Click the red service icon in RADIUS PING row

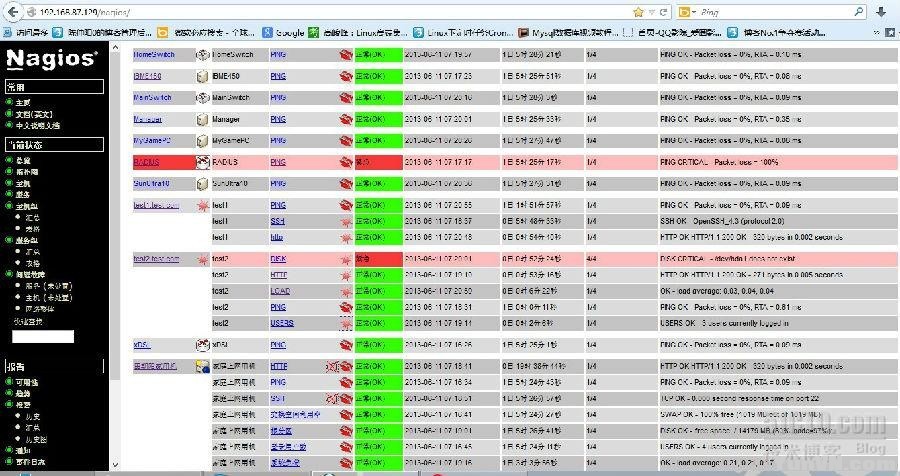pyautogui.click(x=346, y=162)
